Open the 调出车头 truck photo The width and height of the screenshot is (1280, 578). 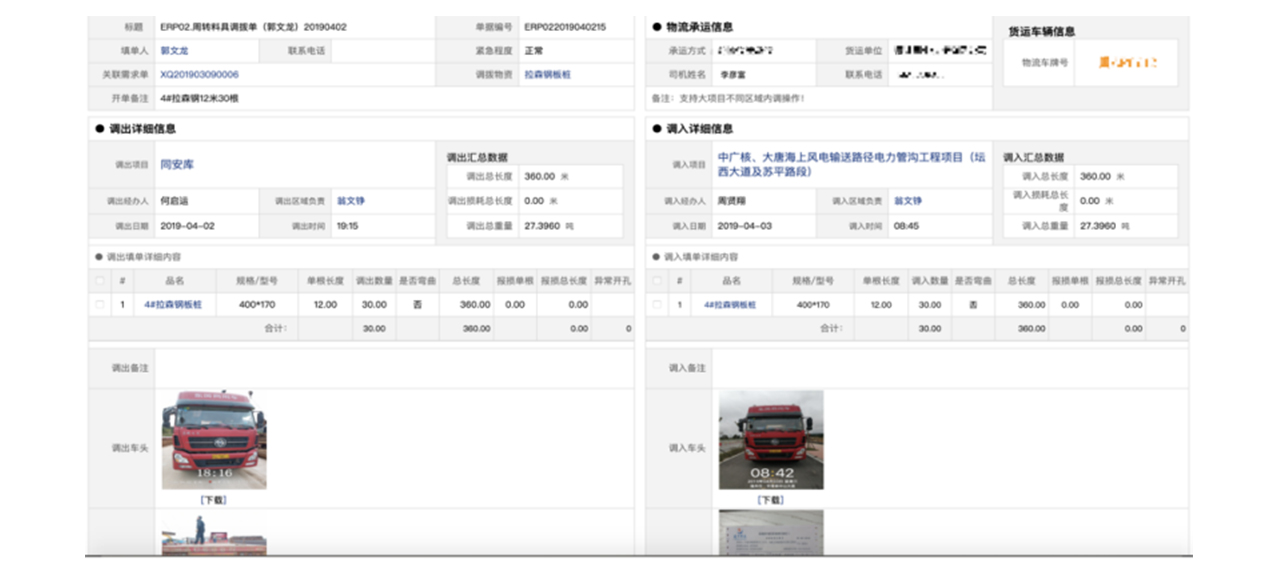pyautogui.click(x=214, y=440)
